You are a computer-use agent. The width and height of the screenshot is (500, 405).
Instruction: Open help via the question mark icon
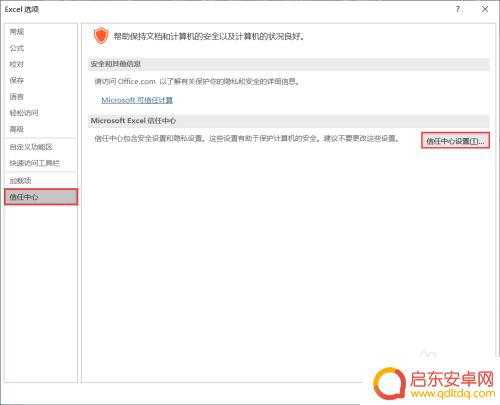(458, 9)
